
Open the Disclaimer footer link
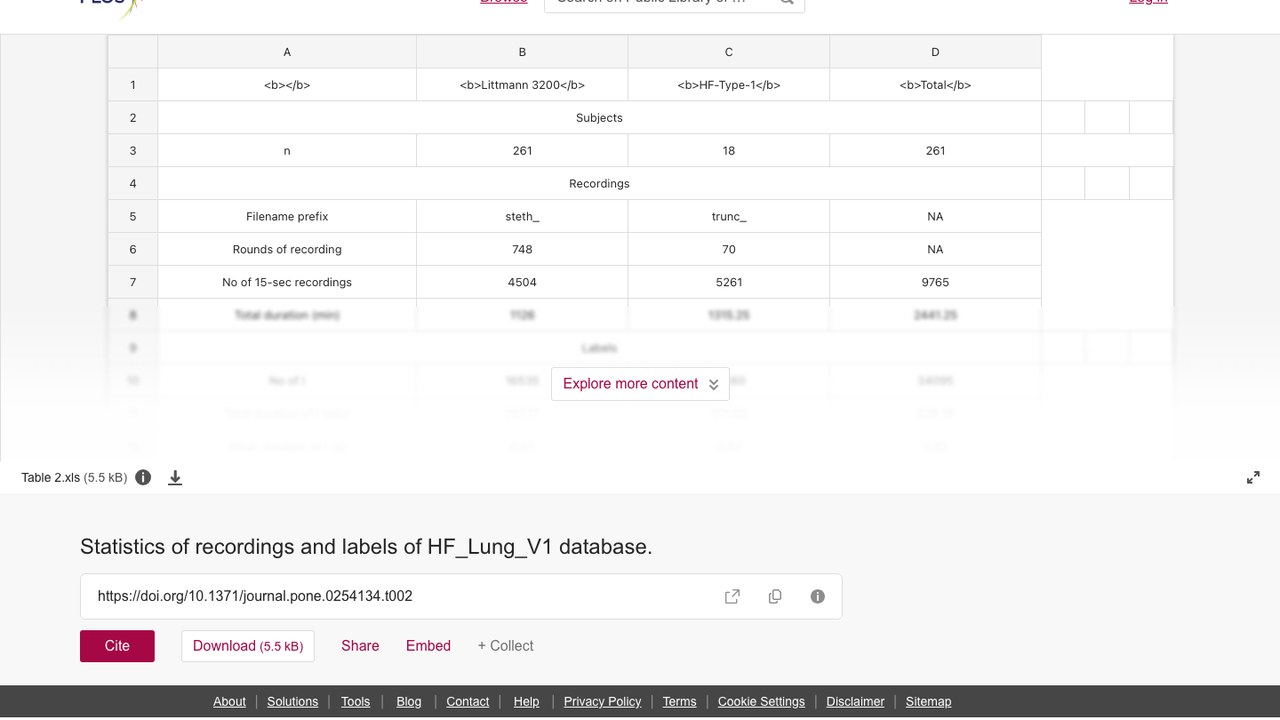[x=855, y=701]
